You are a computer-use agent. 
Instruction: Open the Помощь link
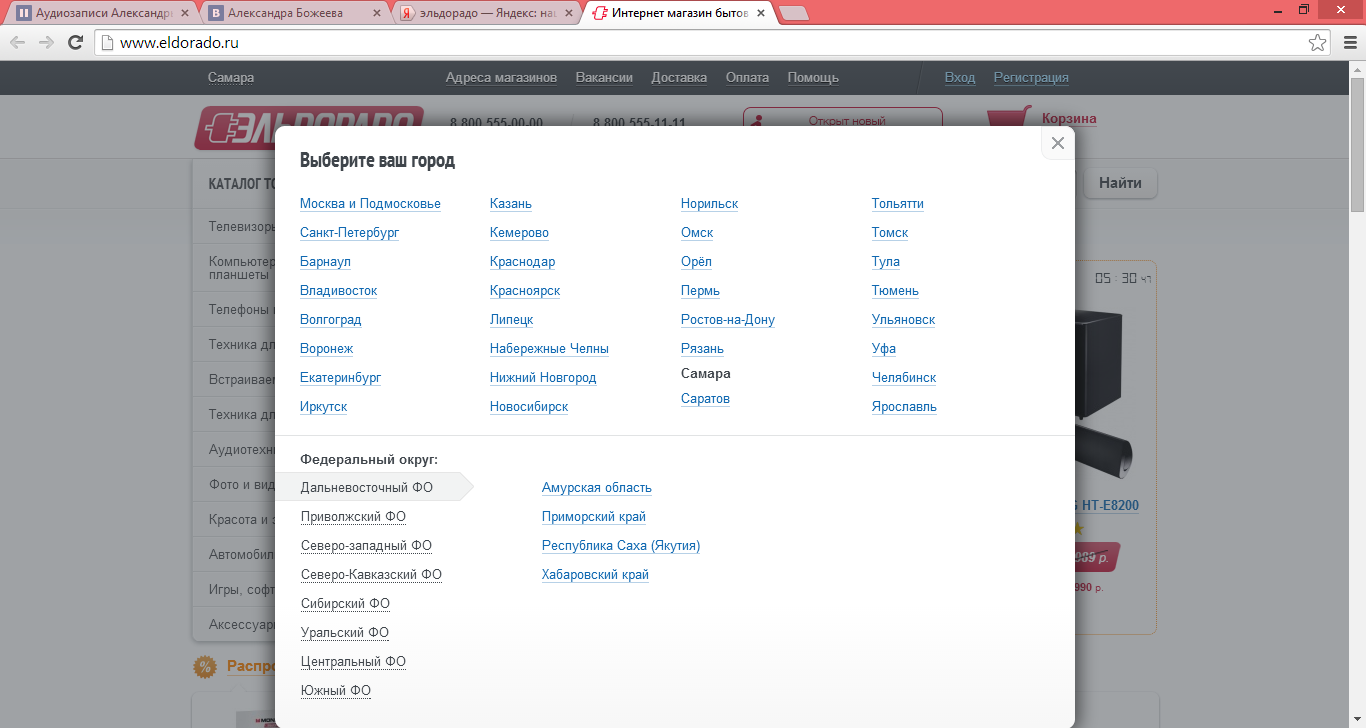(x=813, y=78)
